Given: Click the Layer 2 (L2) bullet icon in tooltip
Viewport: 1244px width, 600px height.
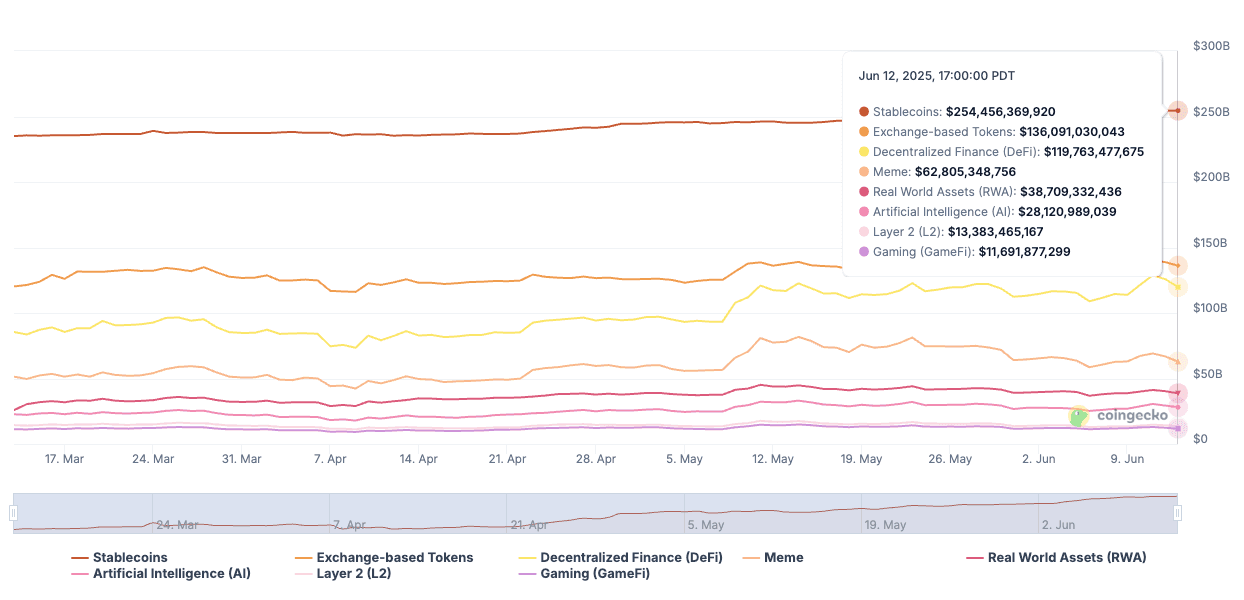Looking at the screenshot, I should point(862,231).
